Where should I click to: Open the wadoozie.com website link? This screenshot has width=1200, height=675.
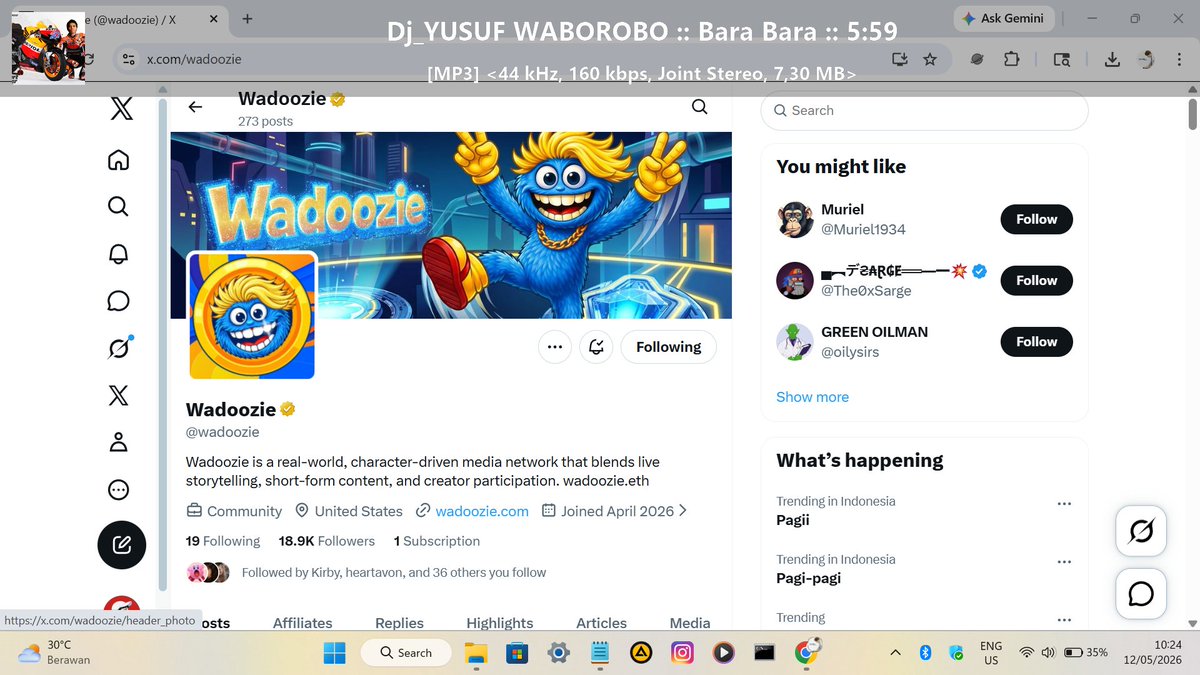(x=482, y=511)
